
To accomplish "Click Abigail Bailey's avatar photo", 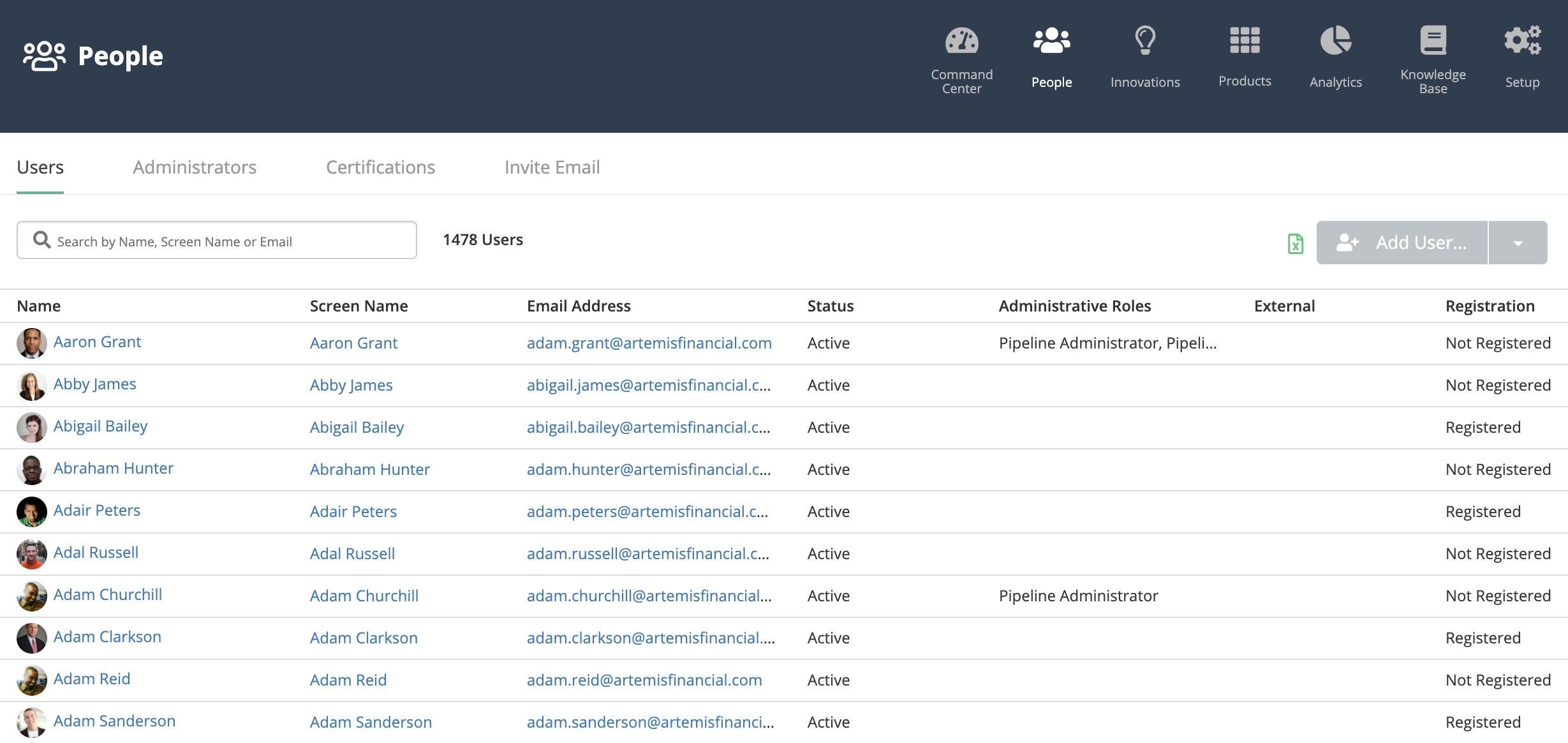I will [x=31, y=427].
